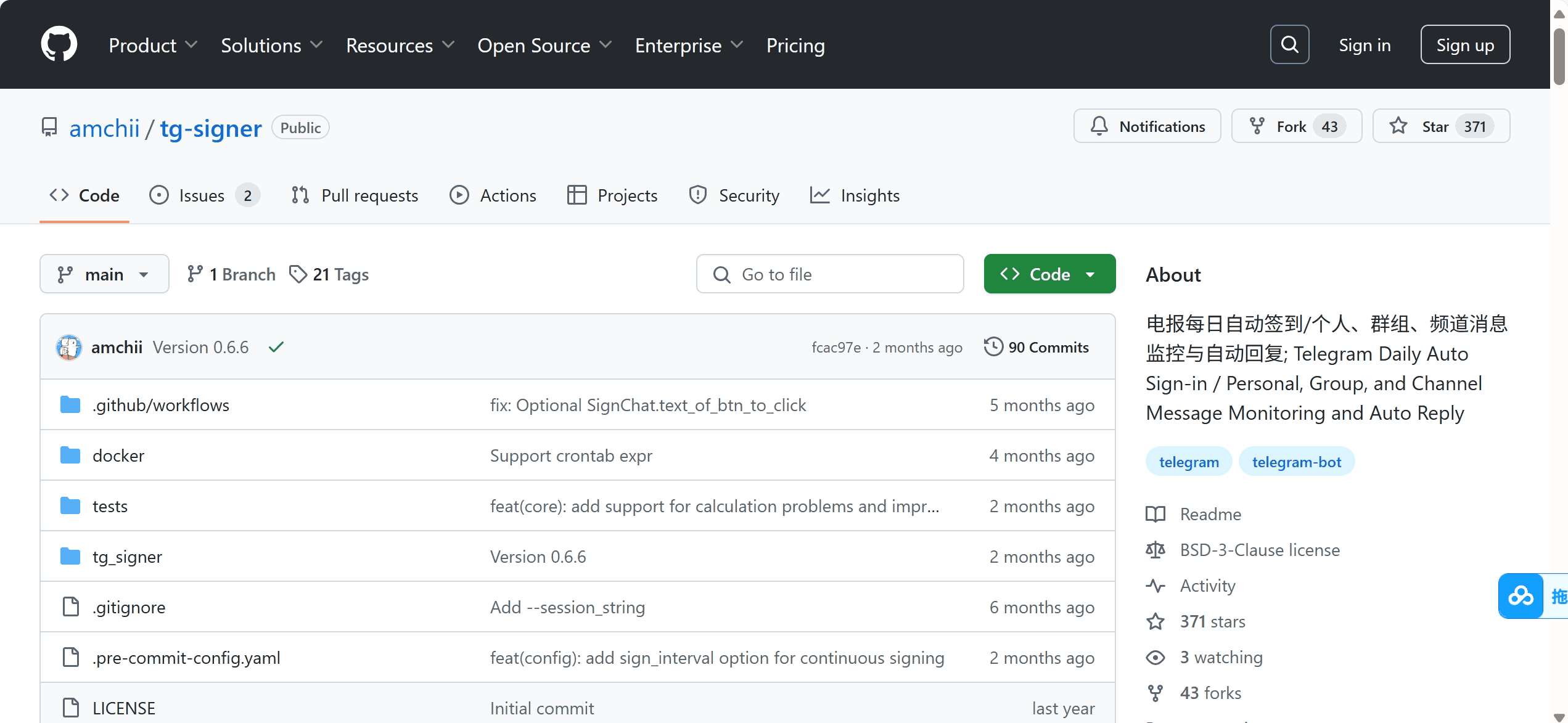
Task: Click the Activity pulse icon
Action: click(x=1155, y=586)
